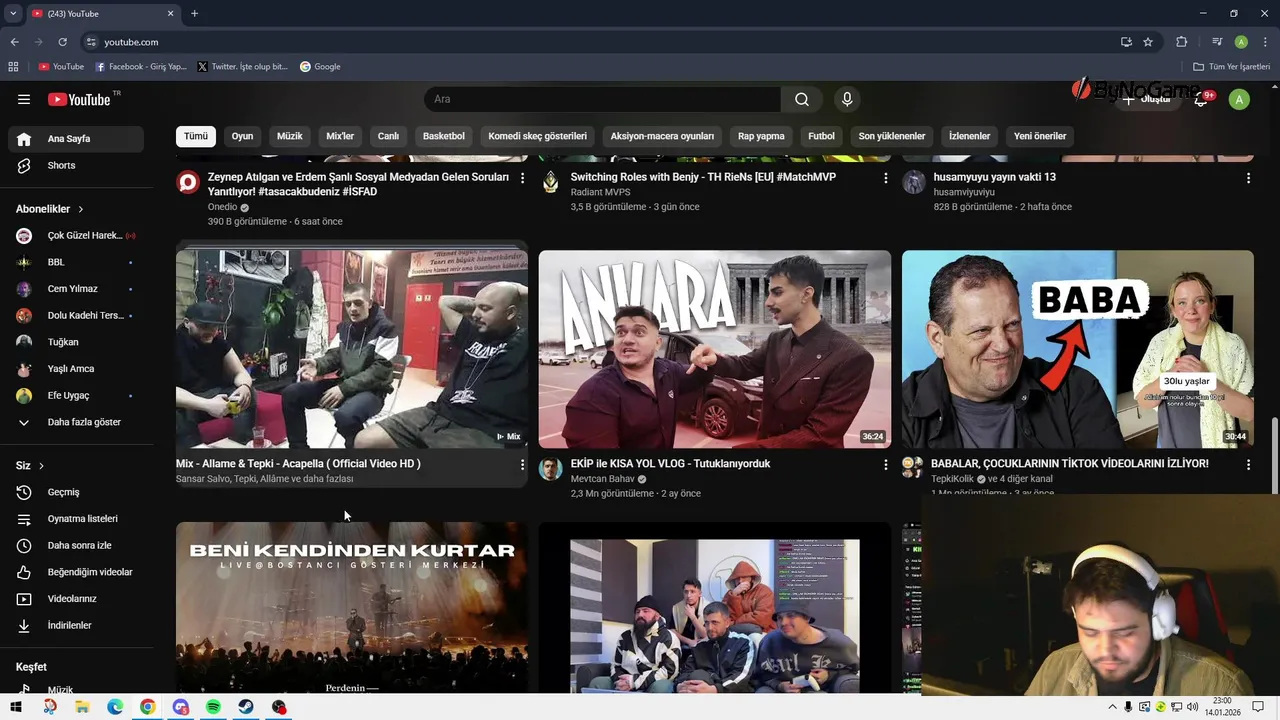Open options for the Zeynep Atılgan video
This screenshot has height=720, width=1280.
pyautogui.click(x=522, y=178)
